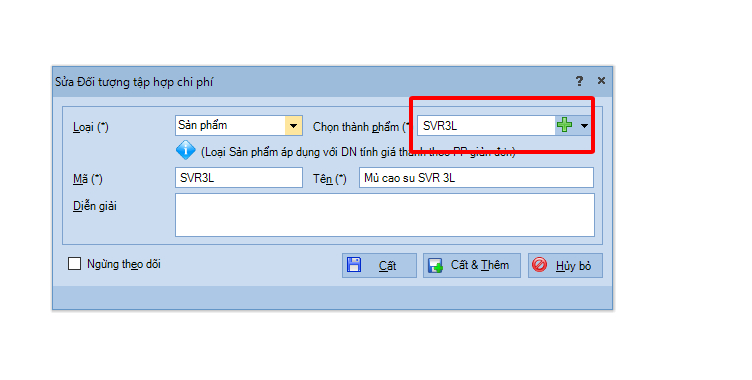Viewport: 752px width, 380px height.
Task: Click the blue info icon below Loại
Action: tap(186, 151)
